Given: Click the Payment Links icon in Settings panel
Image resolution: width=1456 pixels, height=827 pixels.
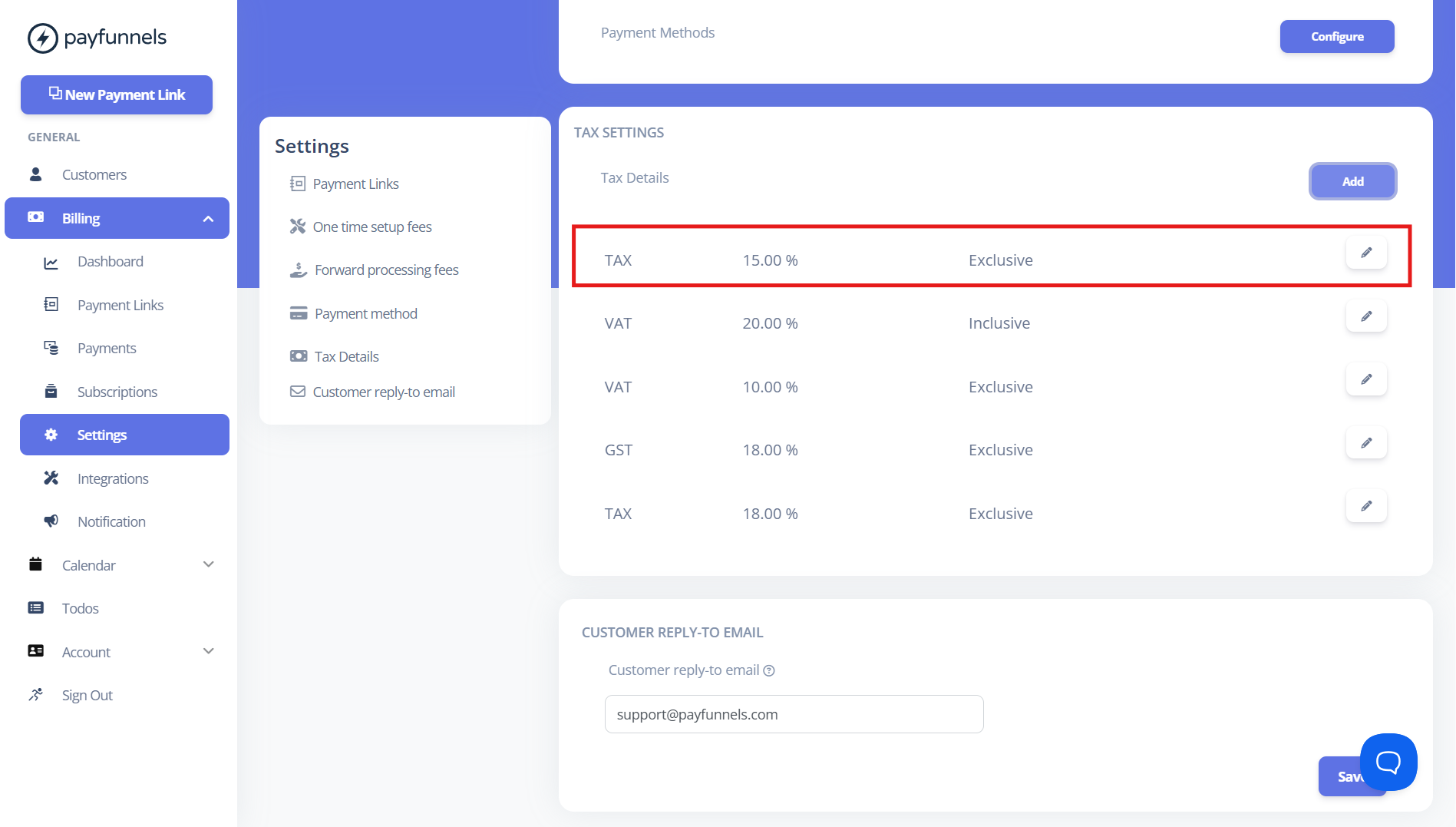Looking at the screenshot, I should tap(298, 184).
